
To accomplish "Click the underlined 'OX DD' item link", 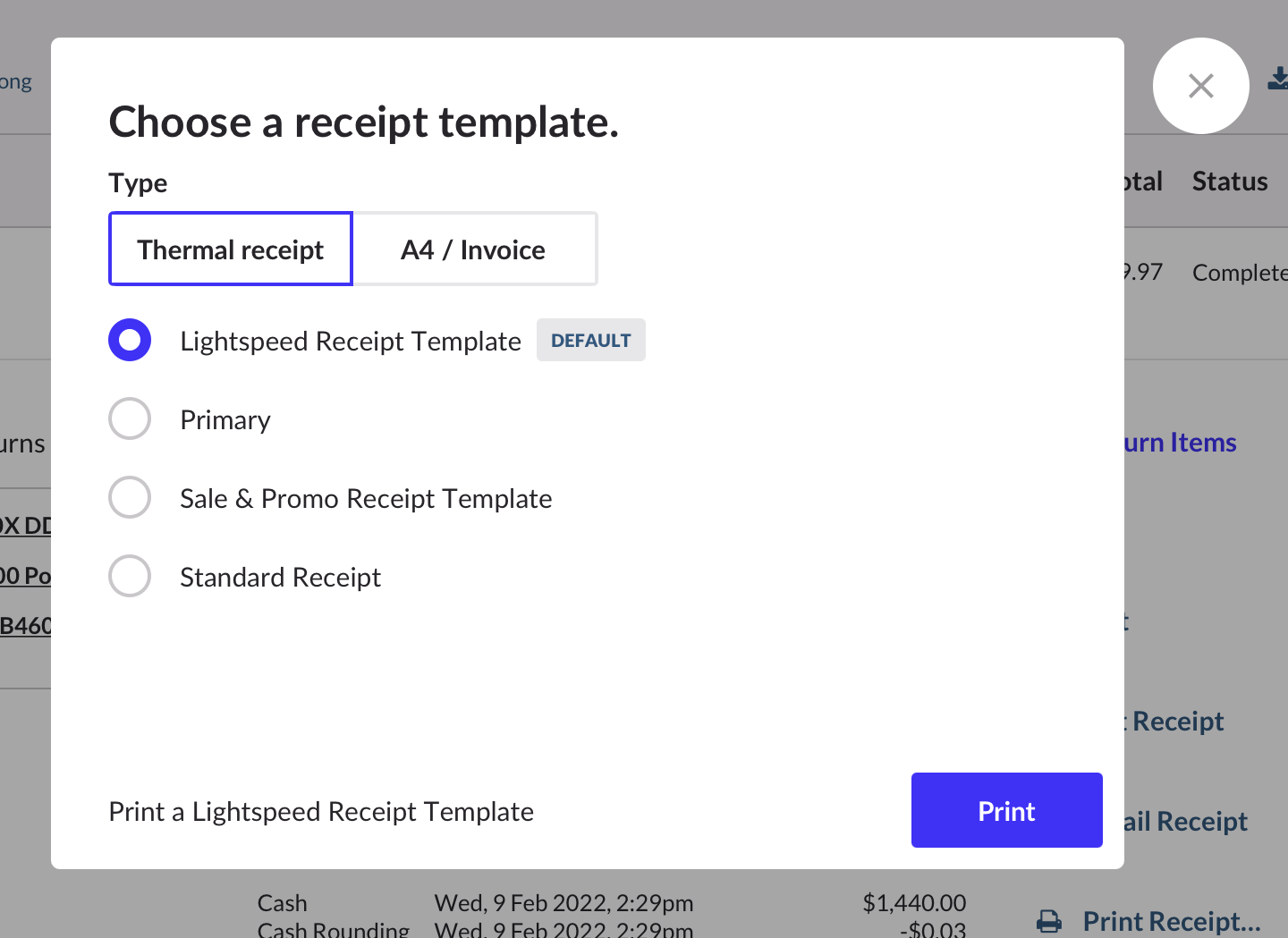I will click(26, 526).
